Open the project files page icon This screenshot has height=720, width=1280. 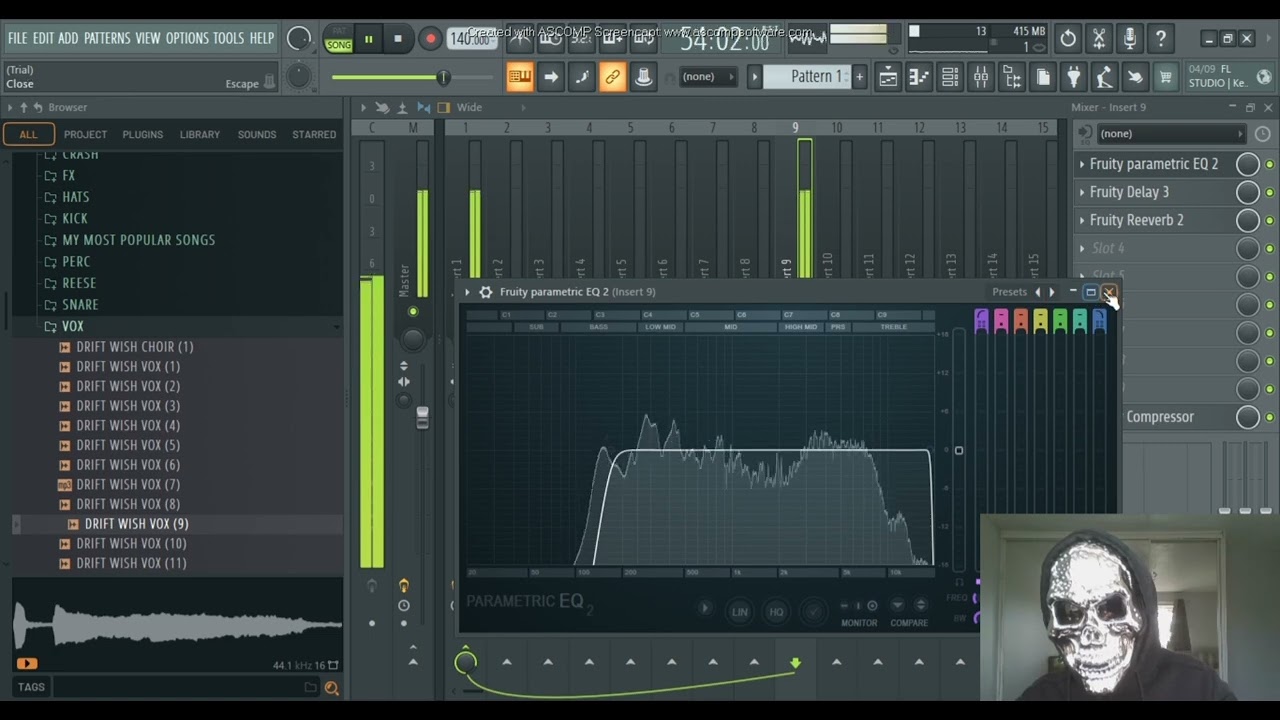click(x=1042, y=77)
